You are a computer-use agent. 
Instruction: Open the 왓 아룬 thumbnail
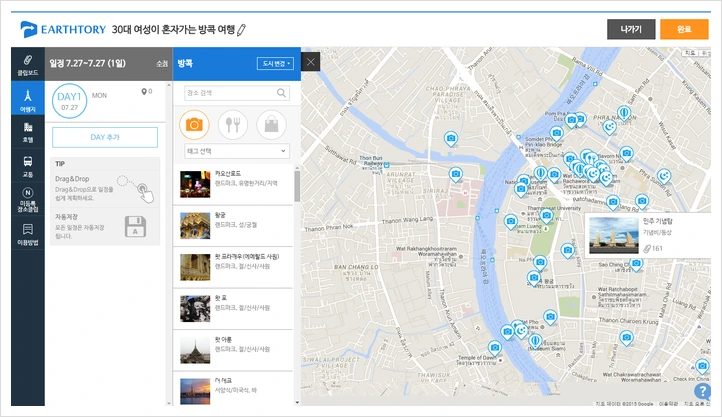click(x=195, y=350)
